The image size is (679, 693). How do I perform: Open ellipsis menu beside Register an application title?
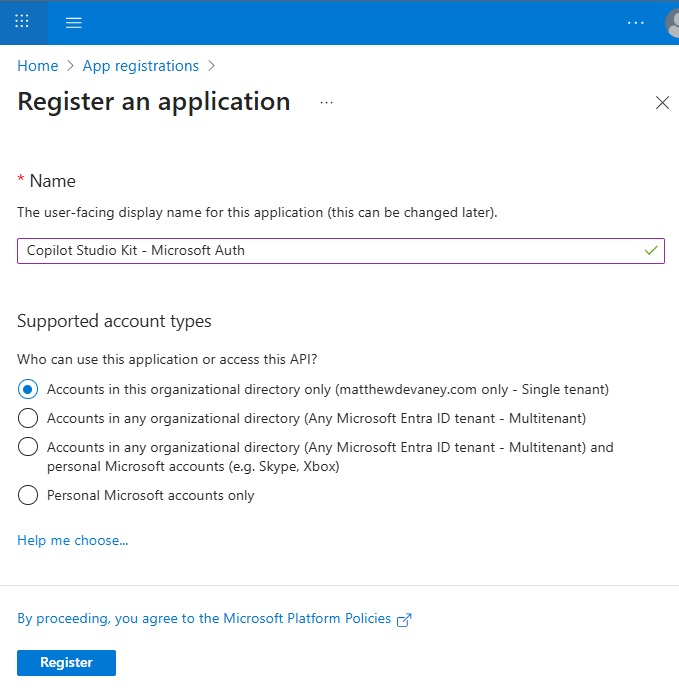[326, 102]
